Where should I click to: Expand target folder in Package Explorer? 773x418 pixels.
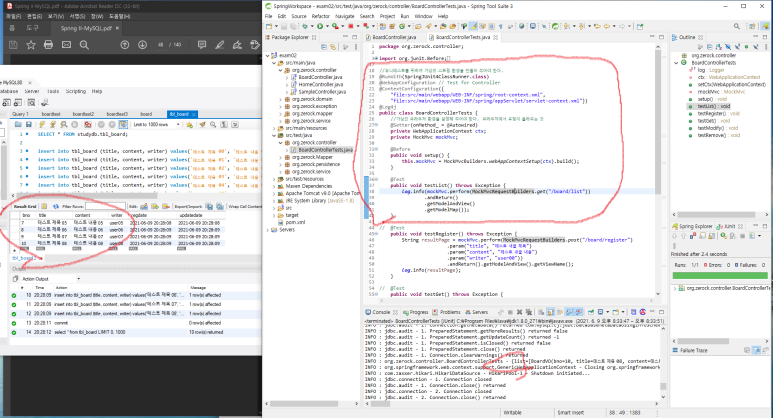pos(274,215)
